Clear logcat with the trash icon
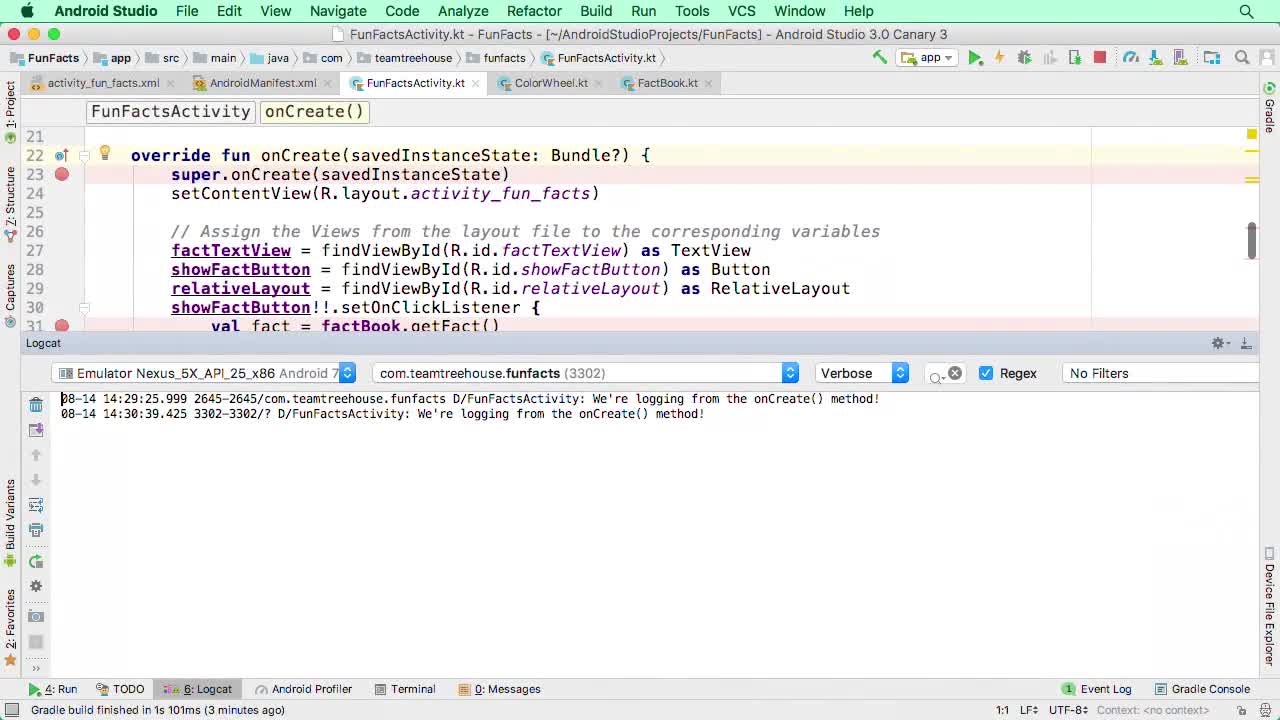 (x=36, y=404)
